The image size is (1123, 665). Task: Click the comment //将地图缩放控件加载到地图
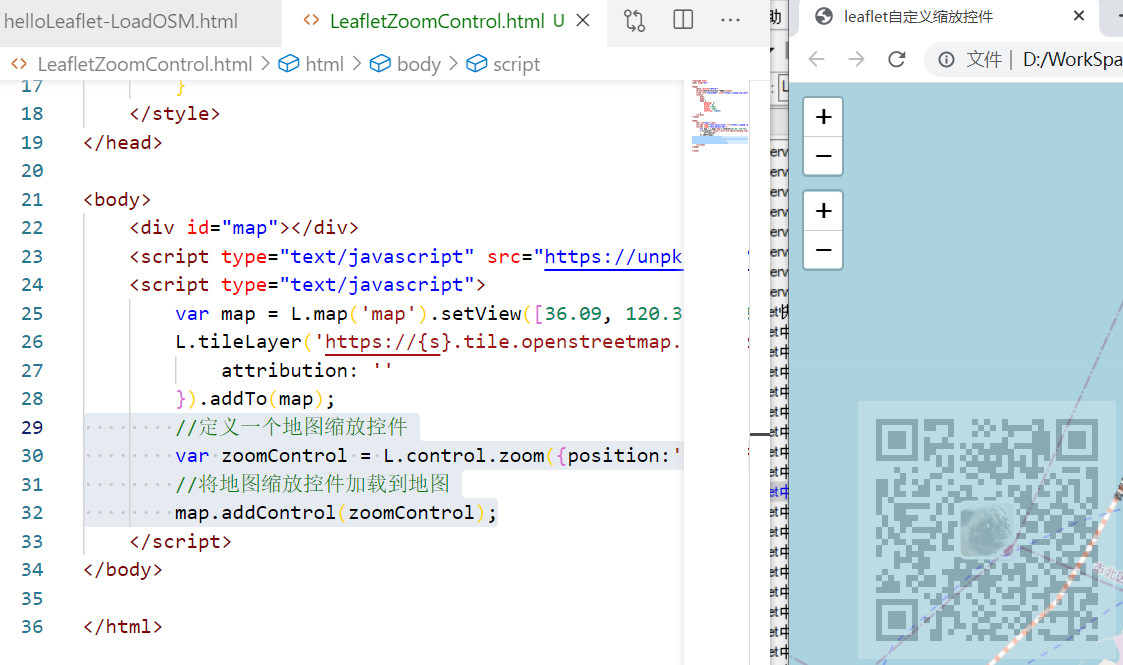click(312, 484)
